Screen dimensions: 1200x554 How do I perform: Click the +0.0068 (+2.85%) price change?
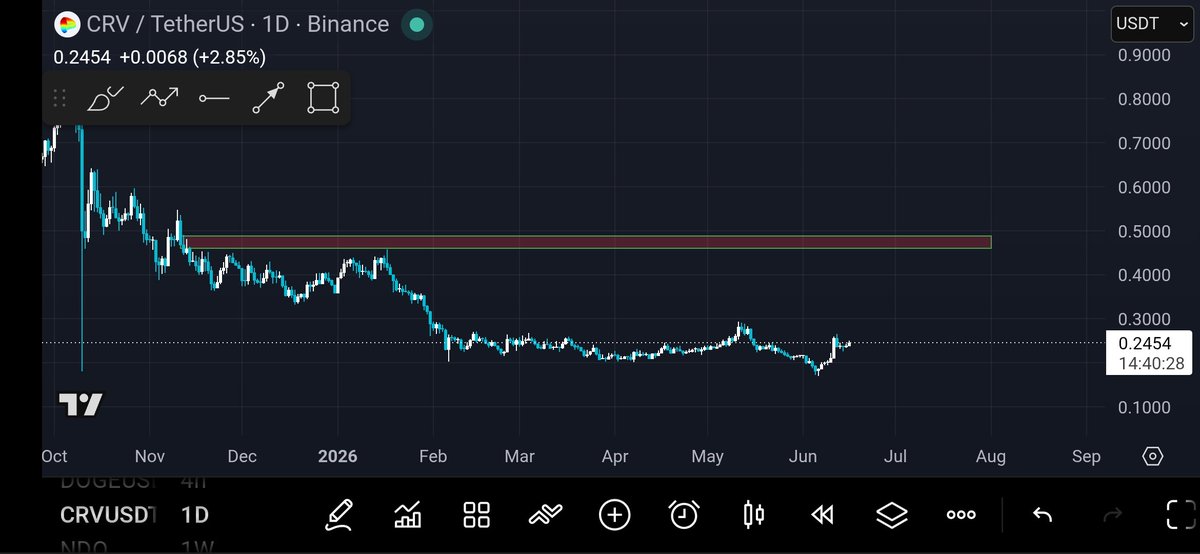point(191,57)
